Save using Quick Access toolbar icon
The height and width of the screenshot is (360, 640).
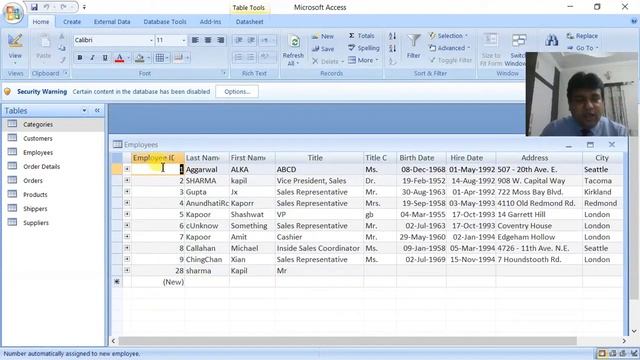[x=34, y=7]
